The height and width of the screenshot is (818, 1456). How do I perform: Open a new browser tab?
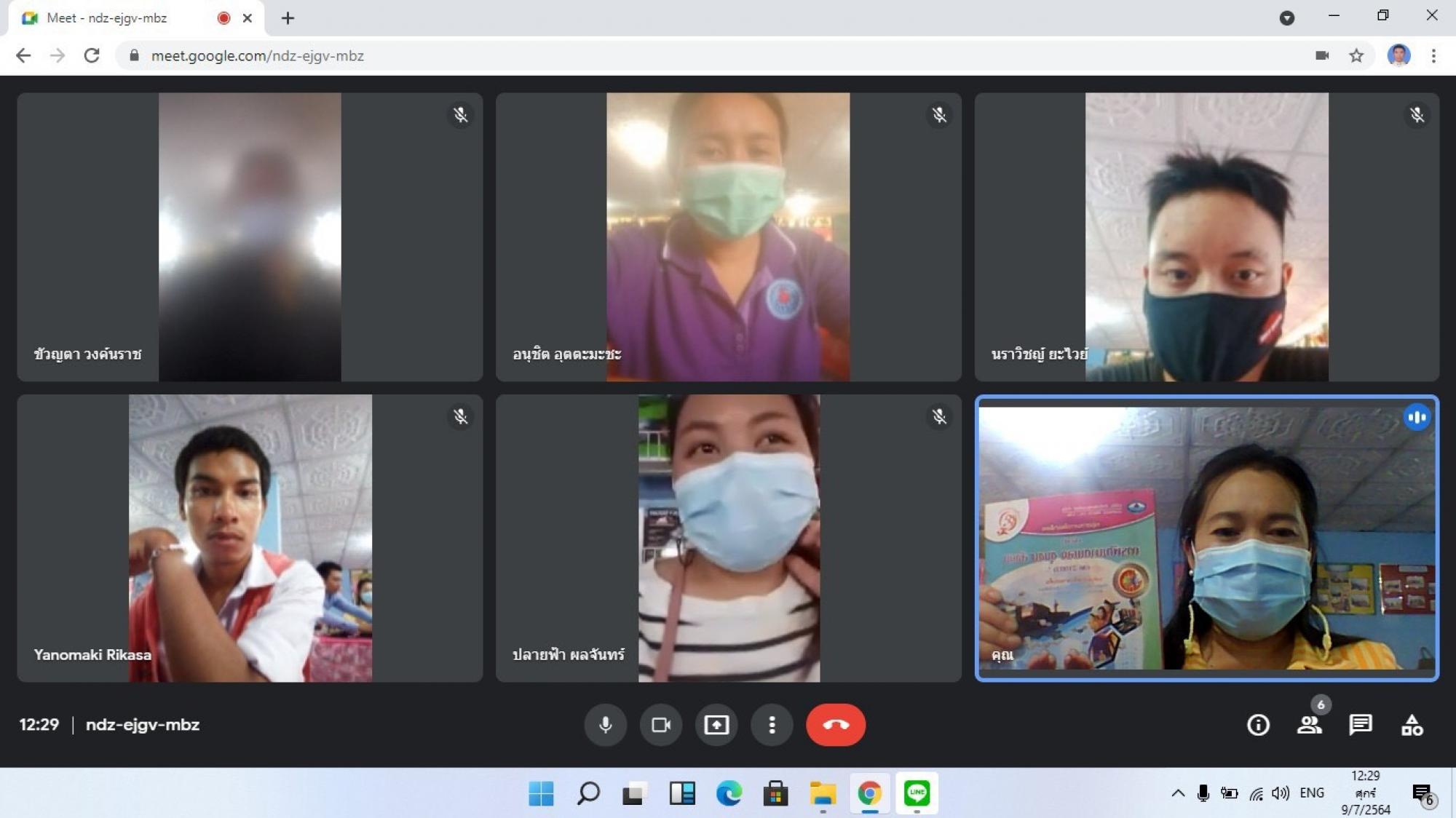pyautogui.click(x=288, y=18)
